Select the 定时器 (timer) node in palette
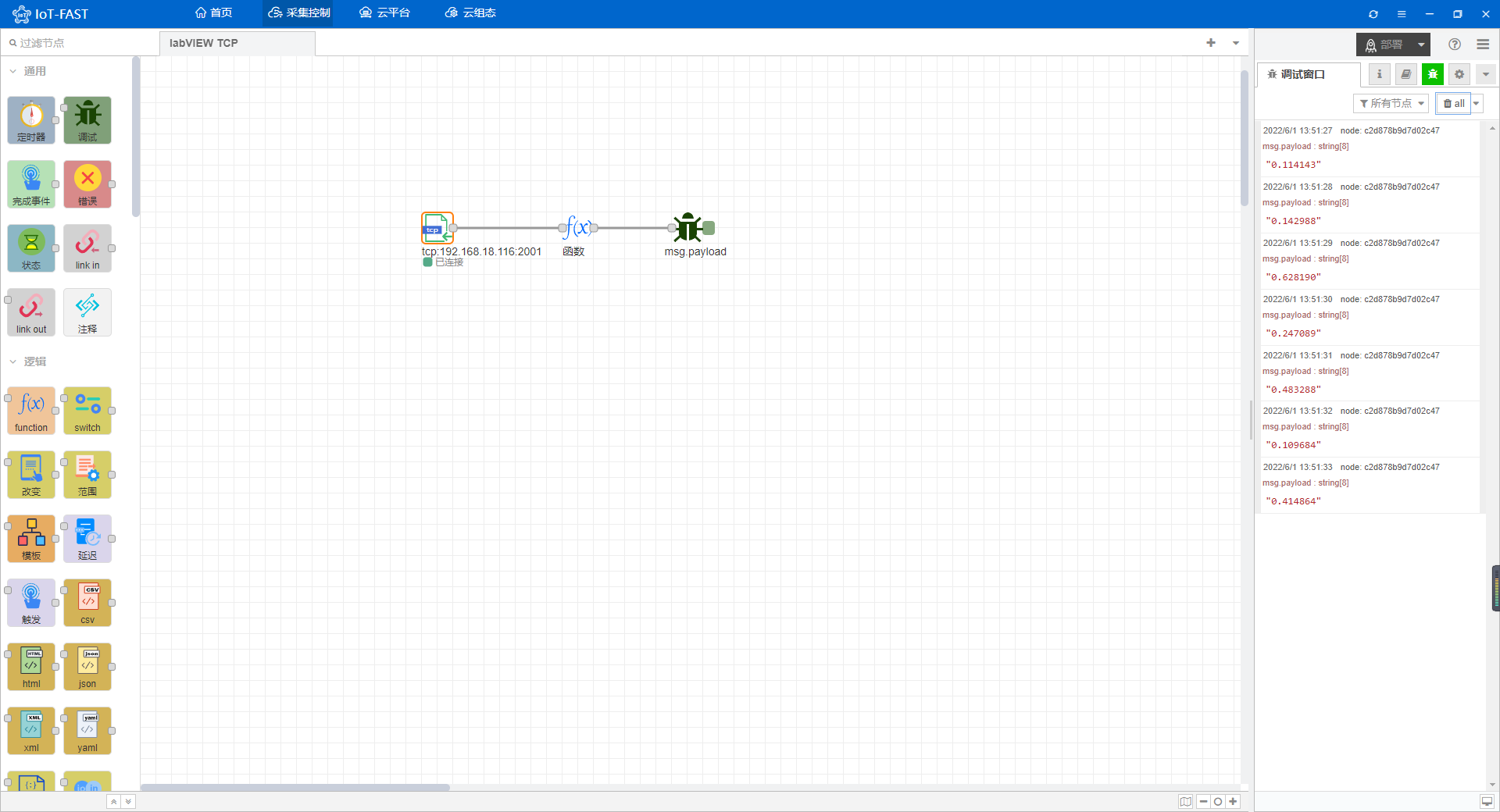Viewport: 1500px width, 812px height. (31, 120)
